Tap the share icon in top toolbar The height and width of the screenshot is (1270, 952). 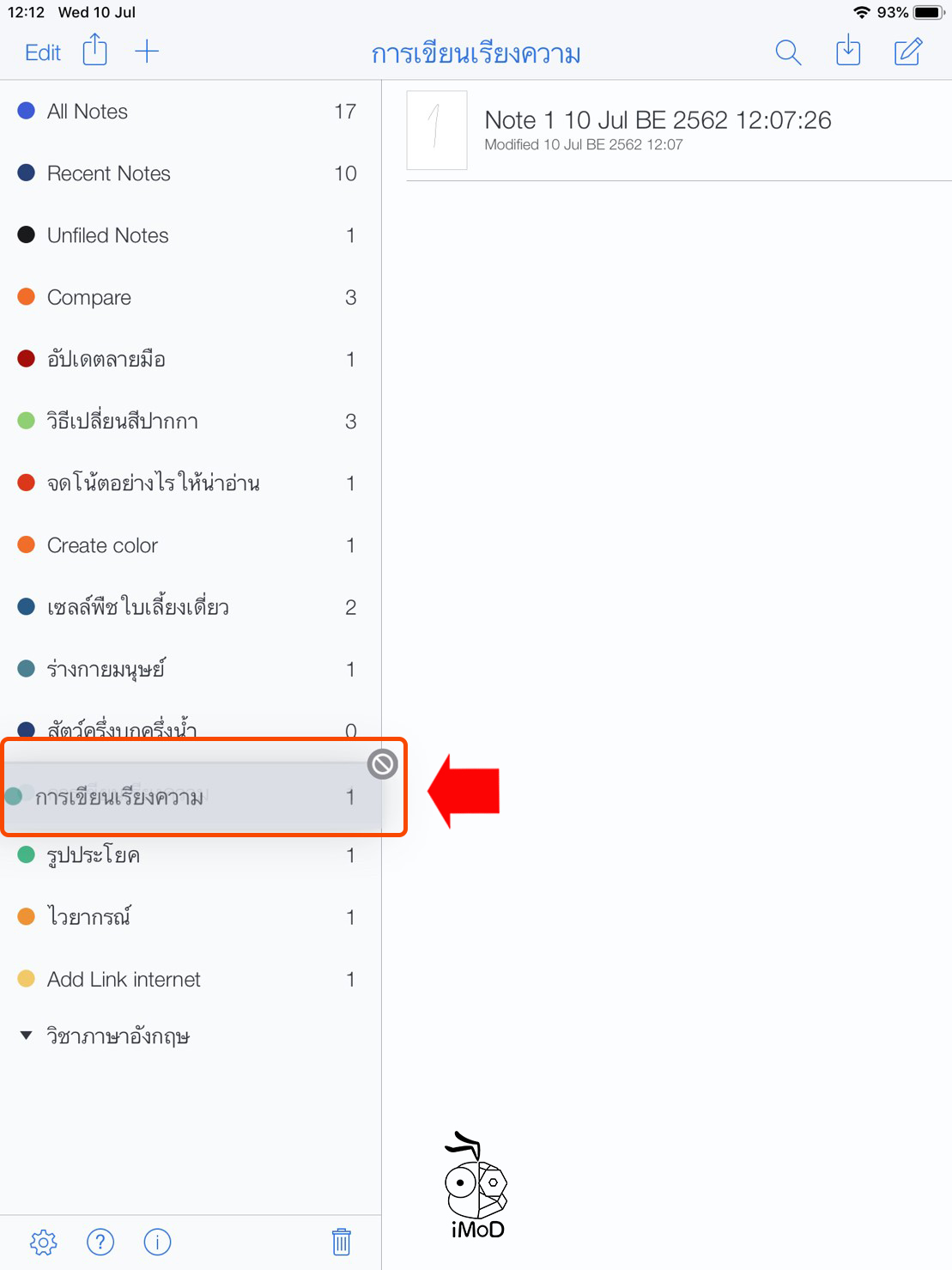(x=94, y=51)
